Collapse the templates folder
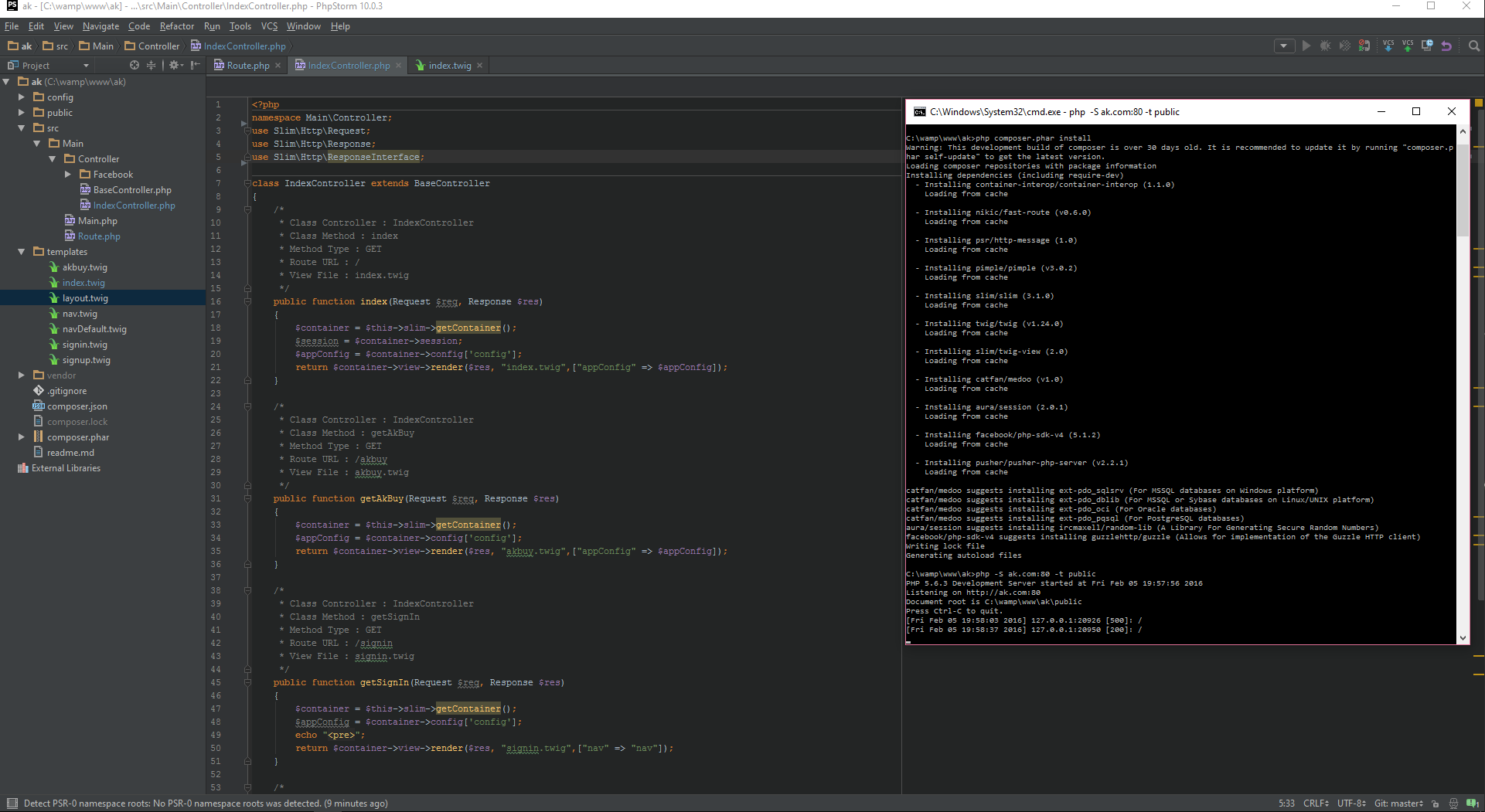Viewport: 1485px width, 812px height. tap(22, 252)
